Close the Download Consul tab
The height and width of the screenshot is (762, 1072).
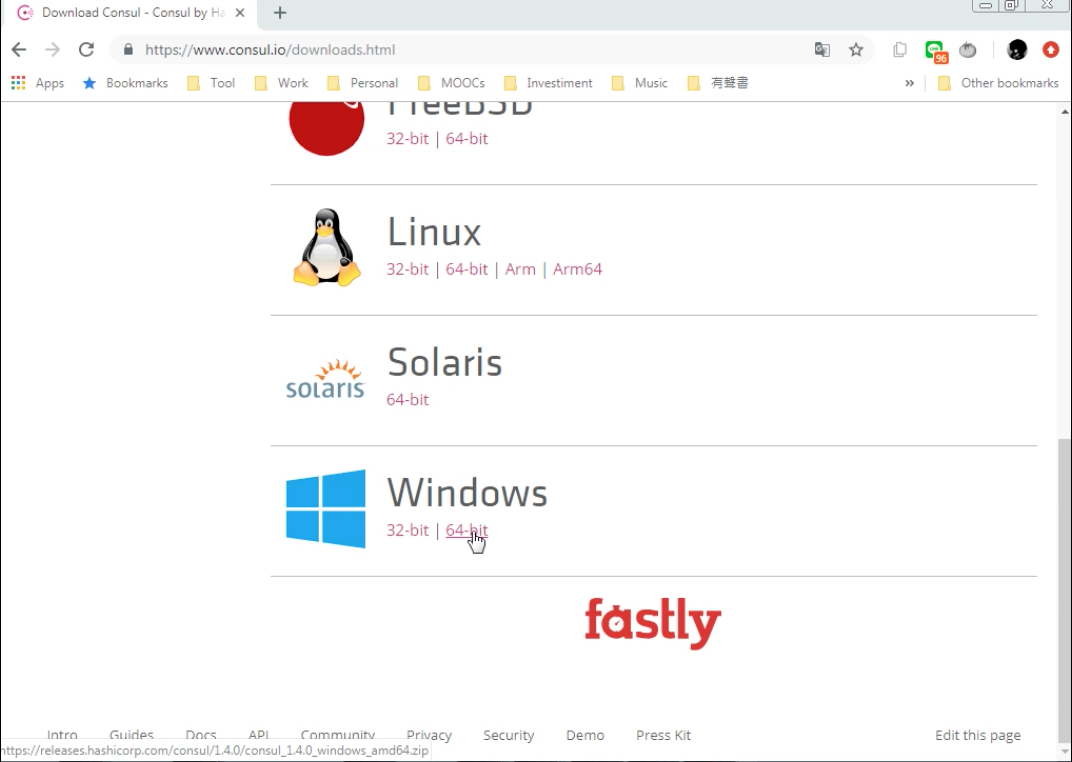pos(240,12)
